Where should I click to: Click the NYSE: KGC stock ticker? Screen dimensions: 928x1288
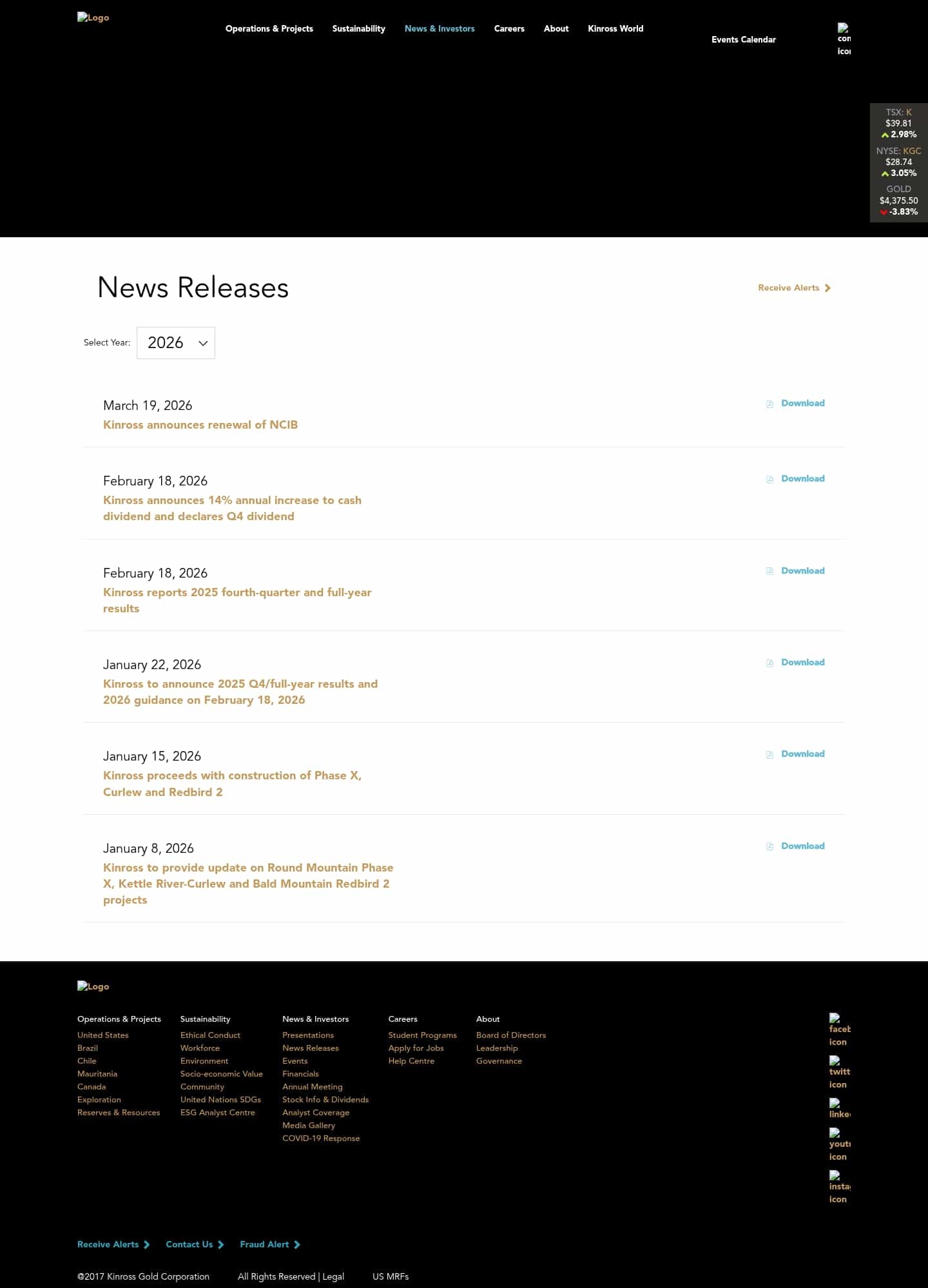[898, 162]
